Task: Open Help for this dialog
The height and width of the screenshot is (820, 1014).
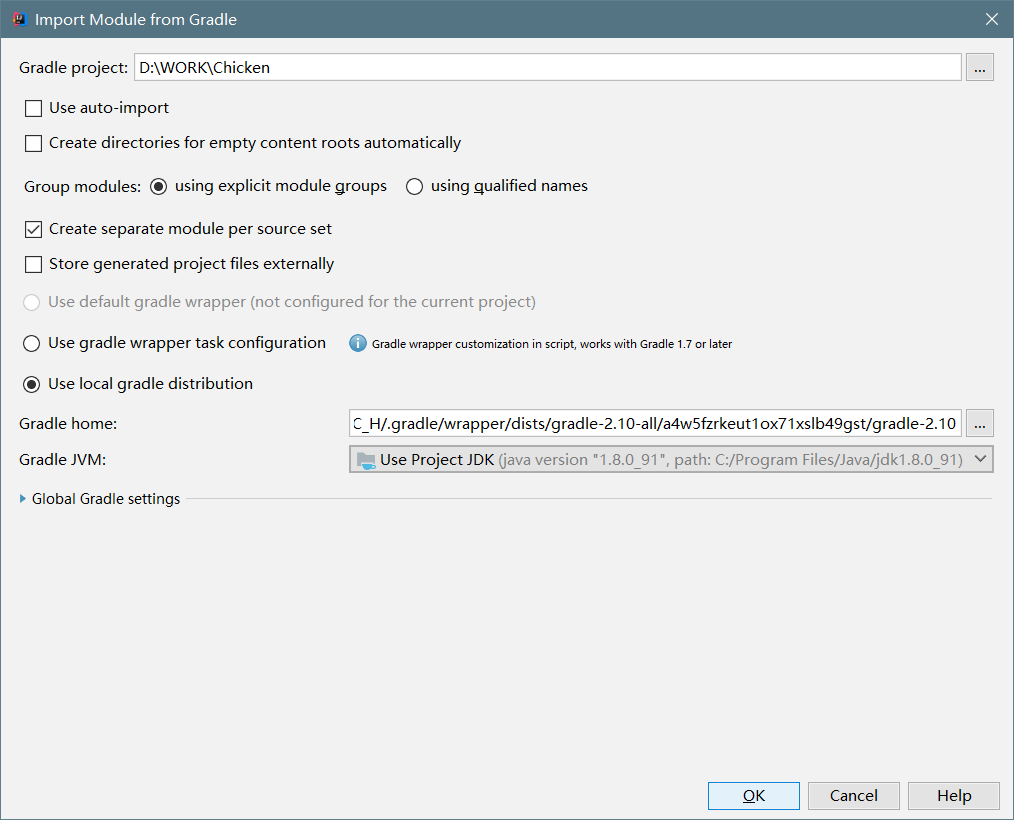Action: [x=954, y=795]
